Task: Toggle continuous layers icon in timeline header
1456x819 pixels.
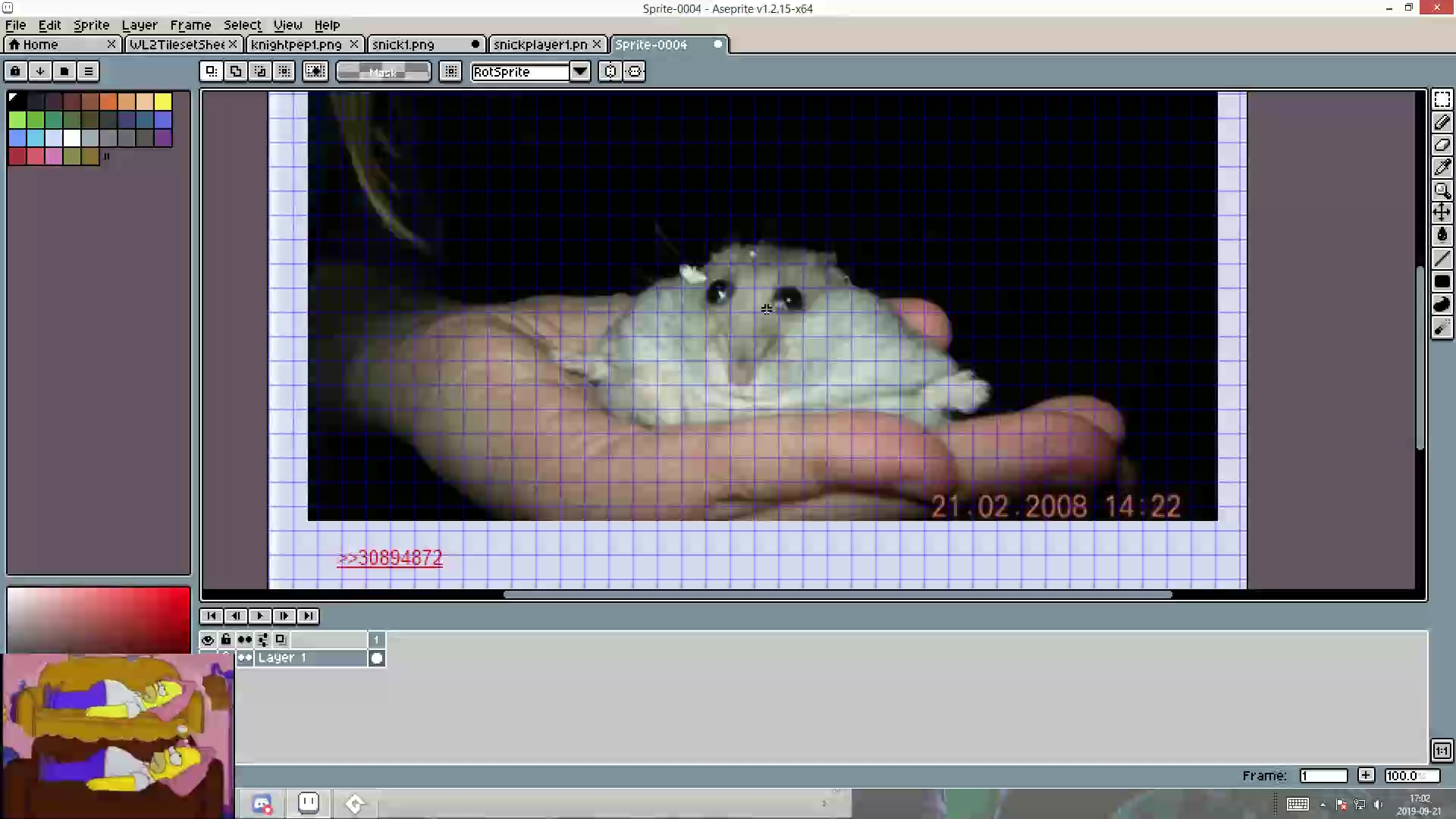Action: coord(244,640)
